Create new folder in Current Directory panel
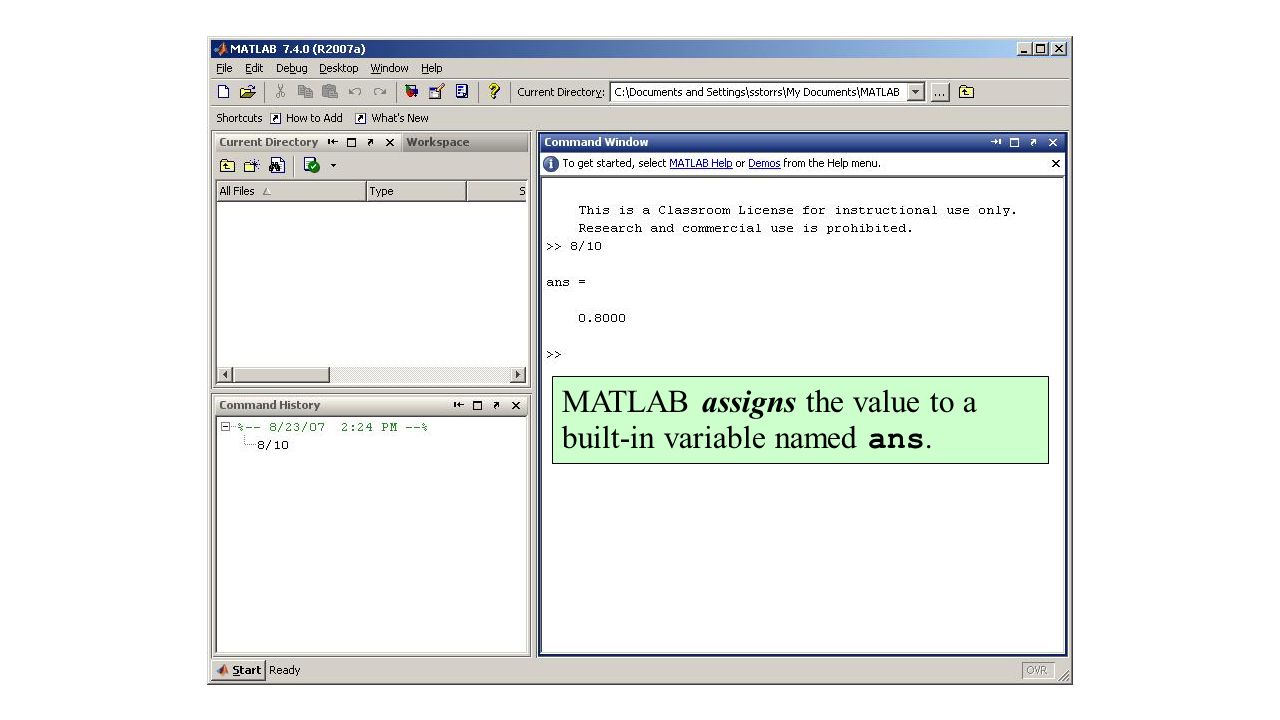 coord(252,165)
